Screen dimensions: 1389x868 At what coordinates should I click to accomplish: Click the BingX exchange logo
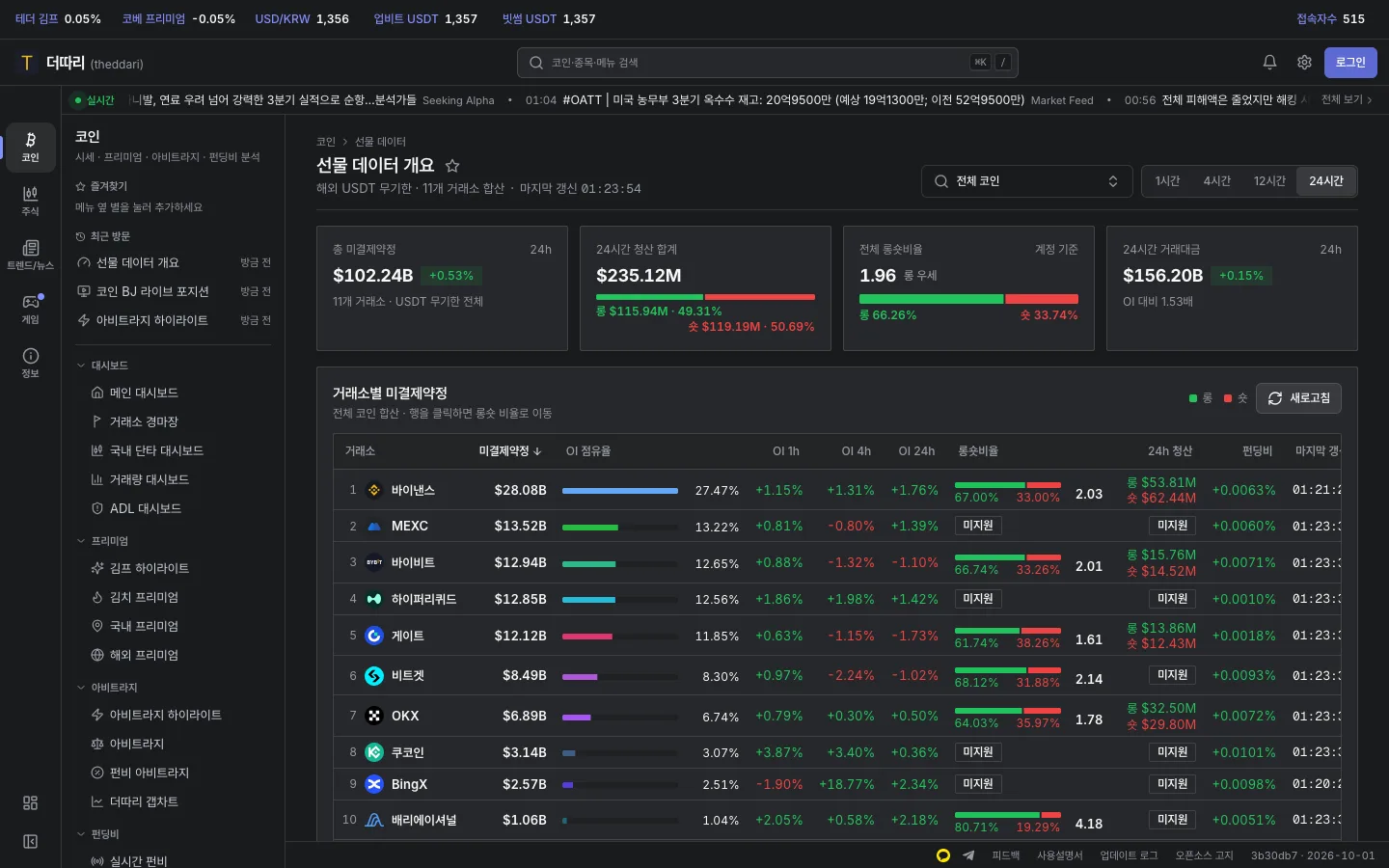click(x=374, y=784)
